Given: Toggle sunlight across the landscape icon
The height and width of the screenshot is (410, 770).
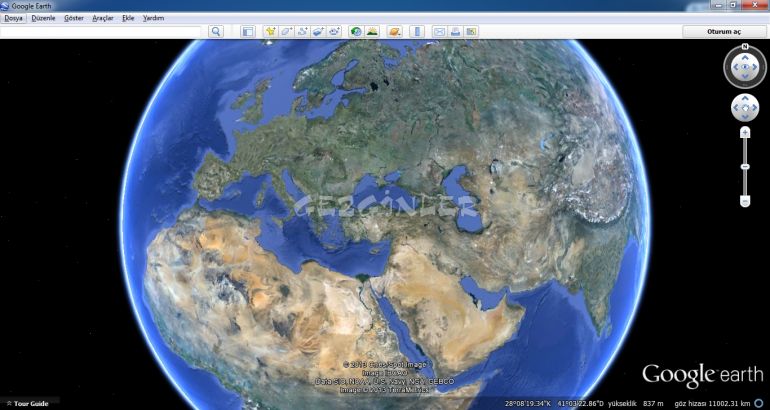Looking at the screenshot, I should click(x=372, y=31).
